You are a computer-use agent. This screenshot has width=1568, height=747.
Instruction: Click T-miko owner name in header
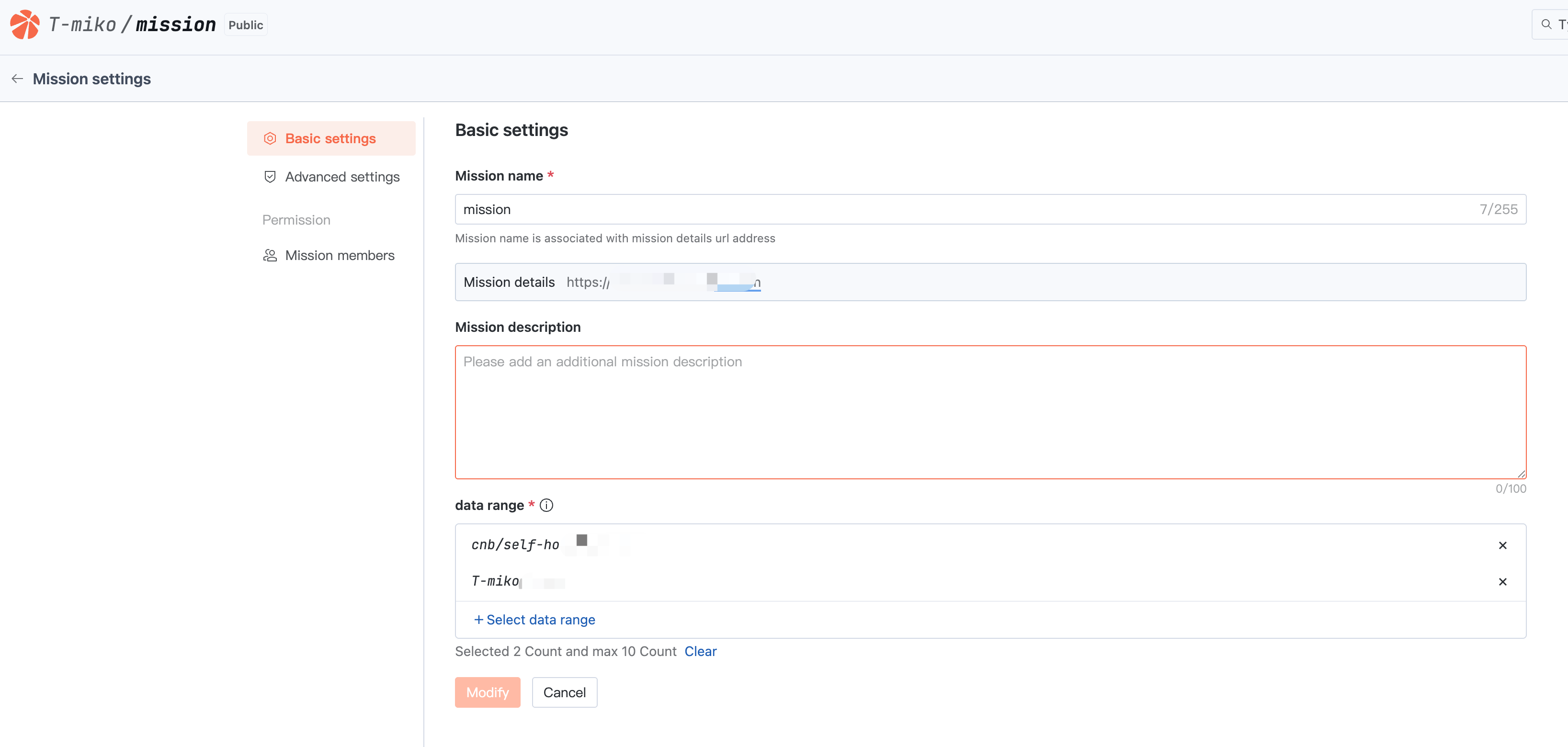pyautogui.click(x=82, y=24)
